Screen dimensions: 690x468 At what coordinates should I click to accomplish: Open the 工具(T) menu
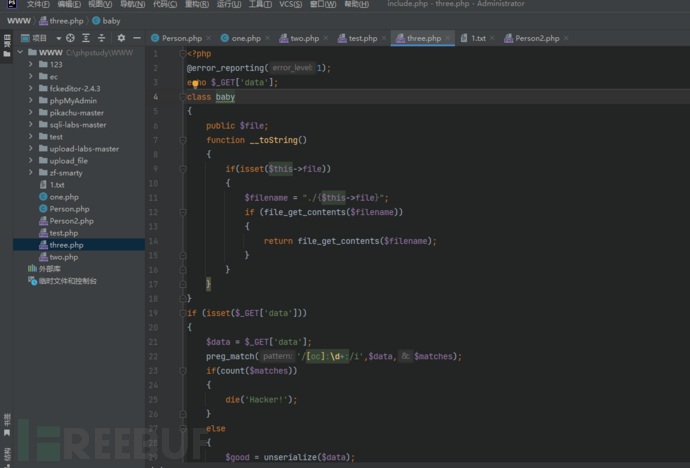[260, 4]
